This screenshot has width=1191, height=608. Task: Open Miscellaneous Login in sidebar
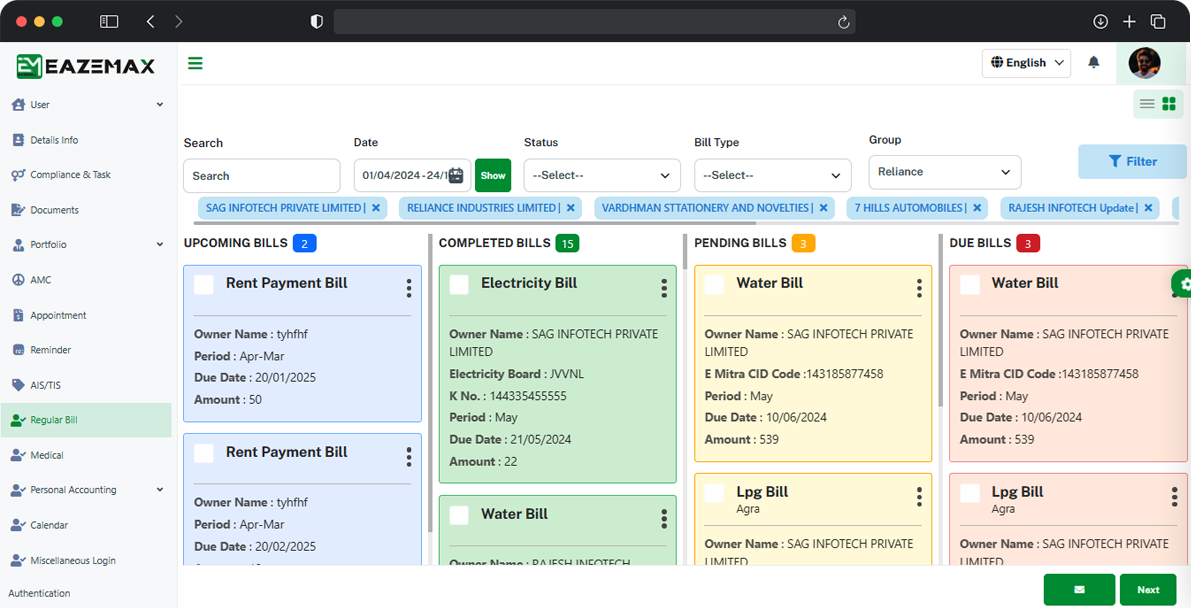86,561
